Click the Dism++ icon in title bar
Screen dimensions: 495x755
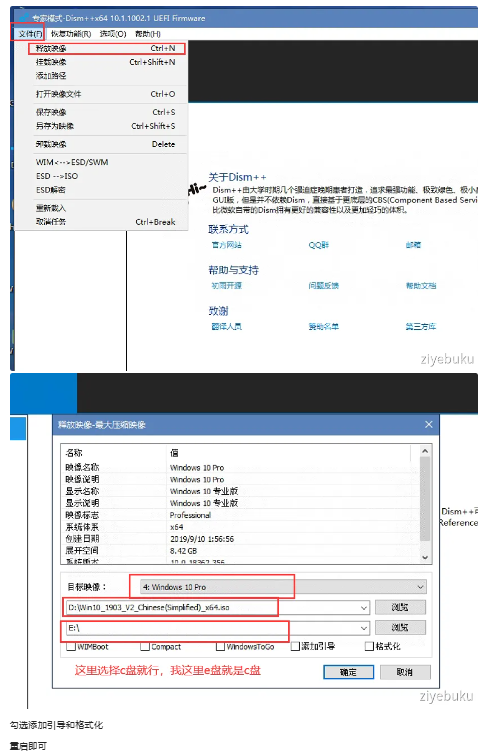(24, 18)
